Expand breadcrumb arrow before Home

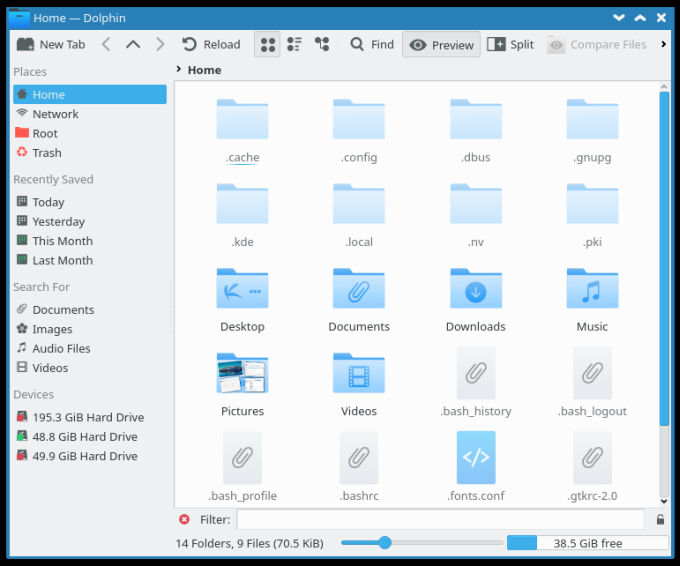pos(179,70)
